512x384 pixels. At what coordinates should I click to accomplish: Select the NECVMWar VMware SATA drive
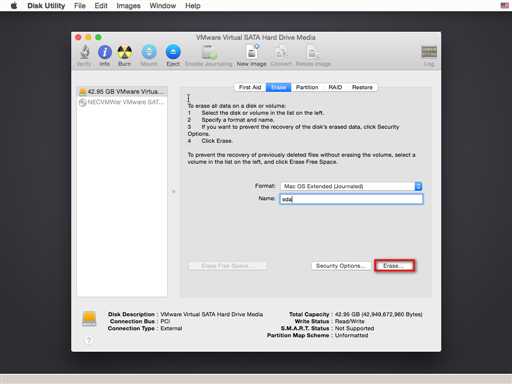click(122, 102)
